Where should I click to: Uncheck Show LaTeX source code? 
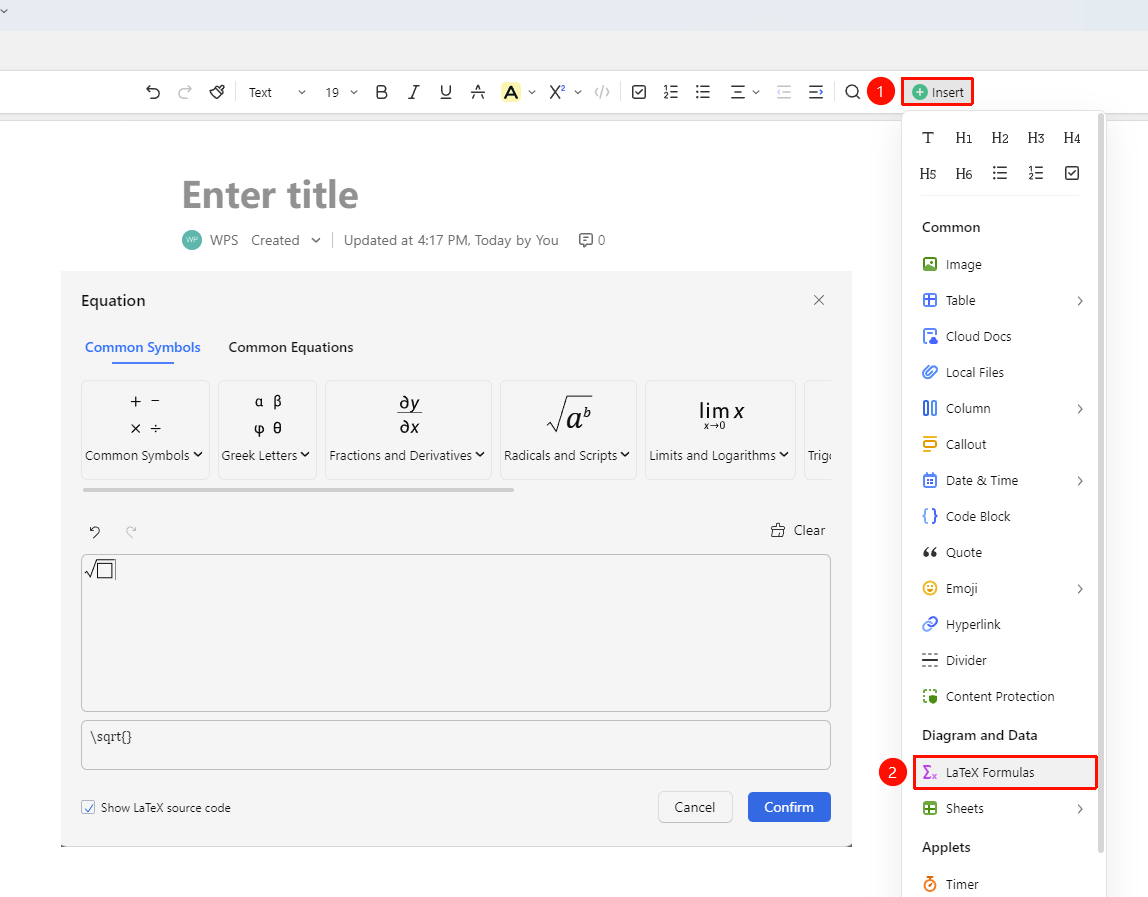88,808
